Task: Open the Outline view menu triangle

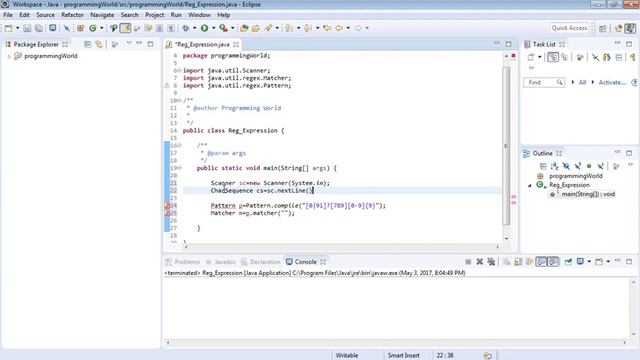Action: point(630,165)
